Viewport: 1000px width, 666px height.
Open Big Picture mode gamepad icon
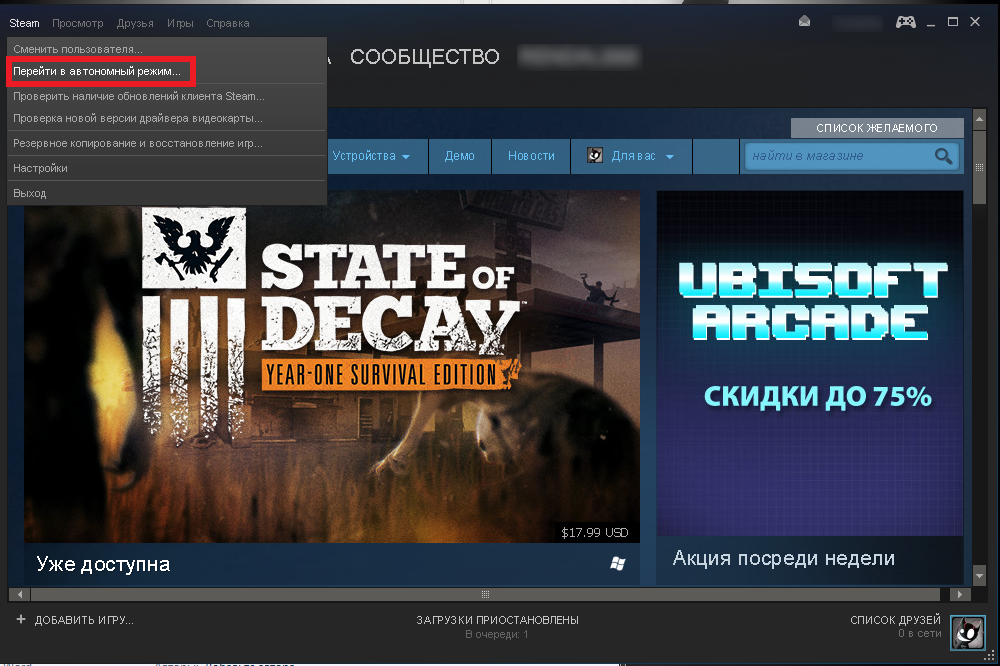[x=906, y=22]
